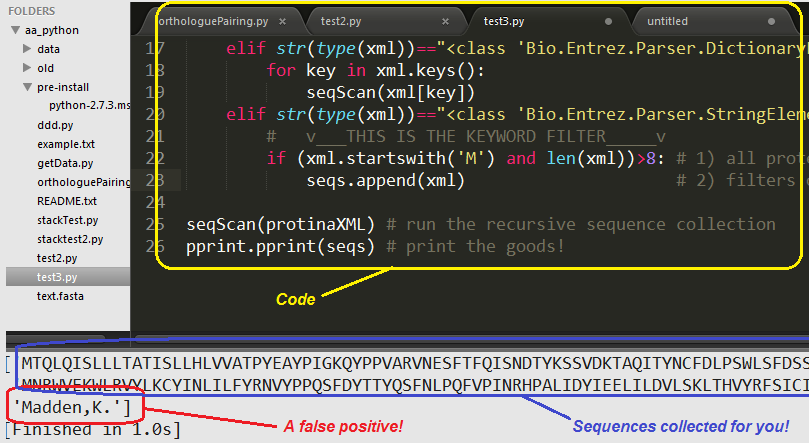Click the pprint.pprint(seqs) code line
Screen dimensions: 809x443
pos(280,247)
